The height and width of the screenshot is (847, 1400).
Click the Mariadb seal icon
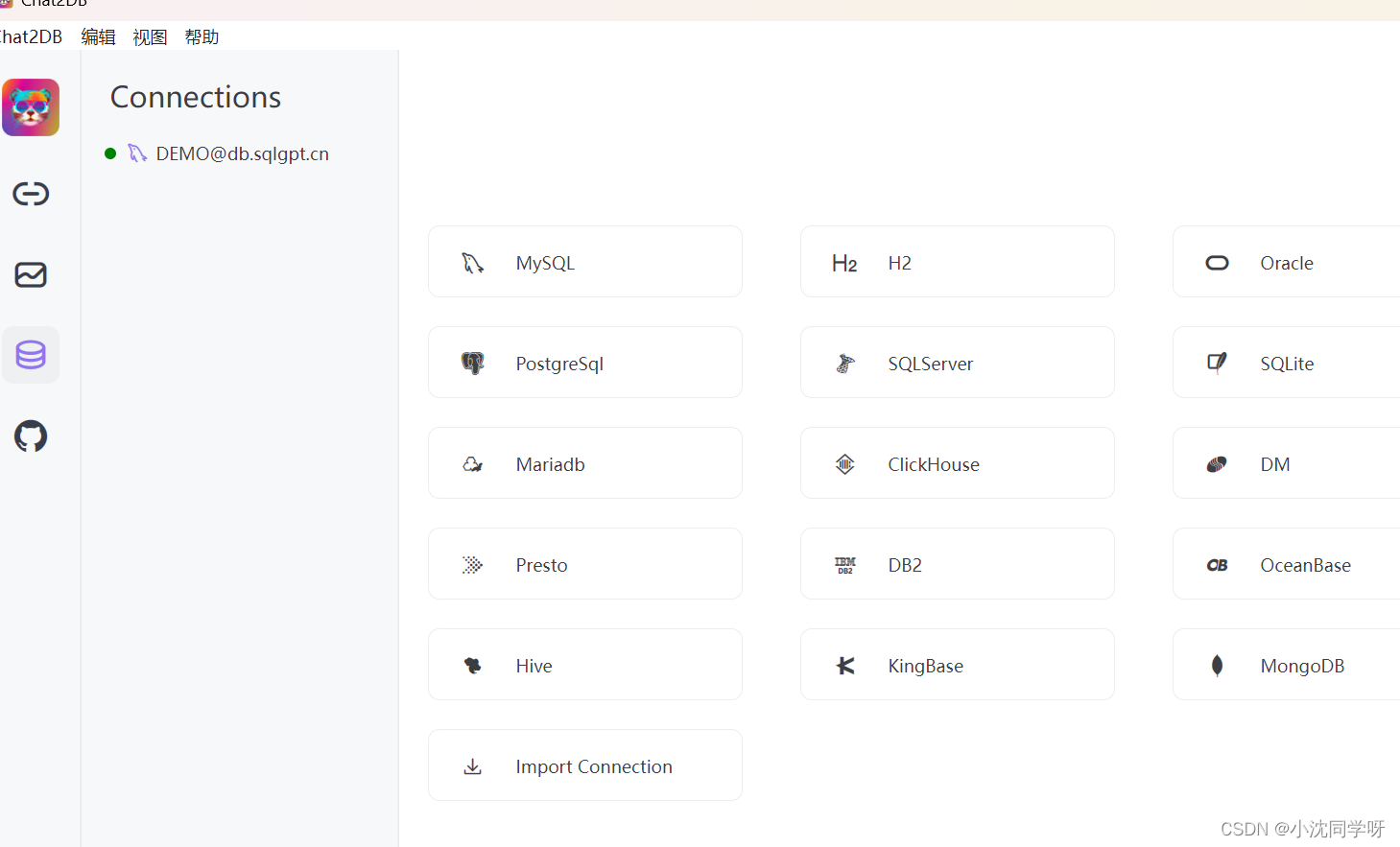[473, 464]
